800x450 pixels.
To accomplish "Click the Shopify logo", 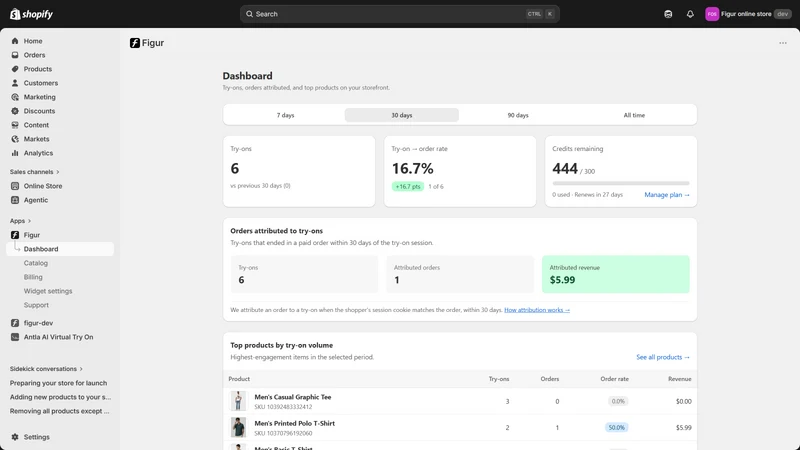I will [31, 14].
